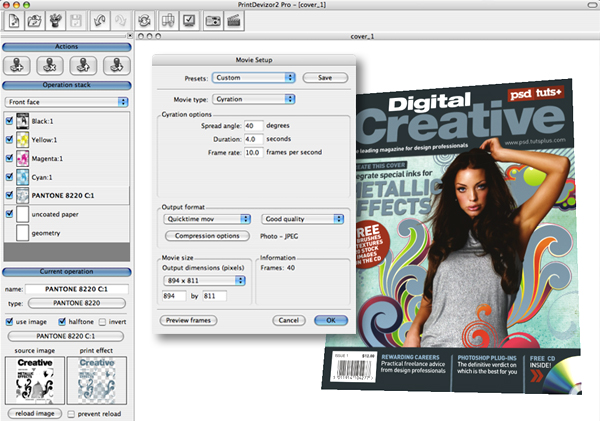Click the width field showing 894
The image size is (600, 421).
(174, 296)
